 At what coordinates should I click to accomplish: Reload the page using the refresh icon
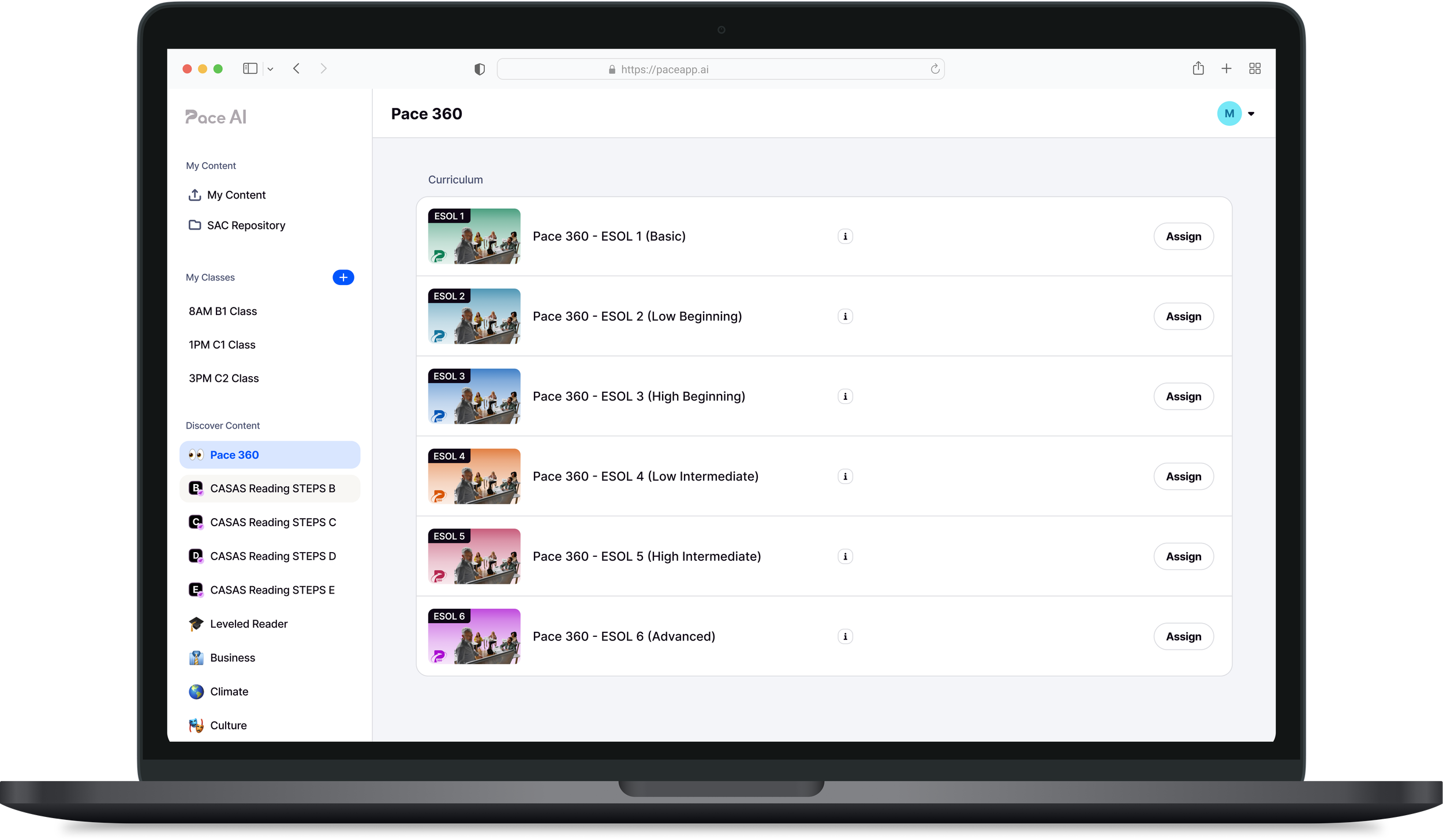[x=935, y=69]
